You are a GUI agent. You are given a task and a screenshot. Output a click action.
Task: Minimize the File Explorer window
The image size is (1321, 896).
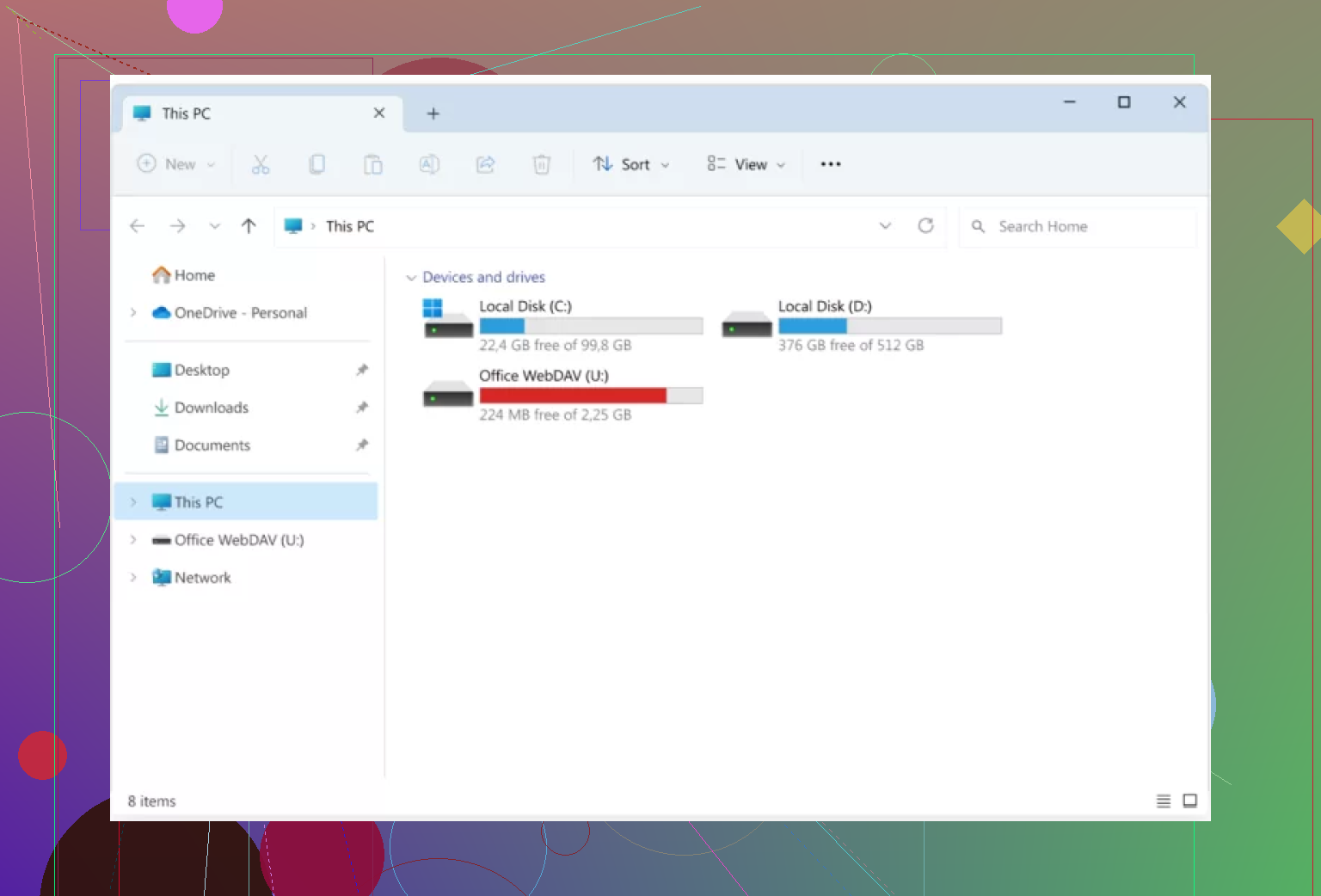click(1070, 102)
